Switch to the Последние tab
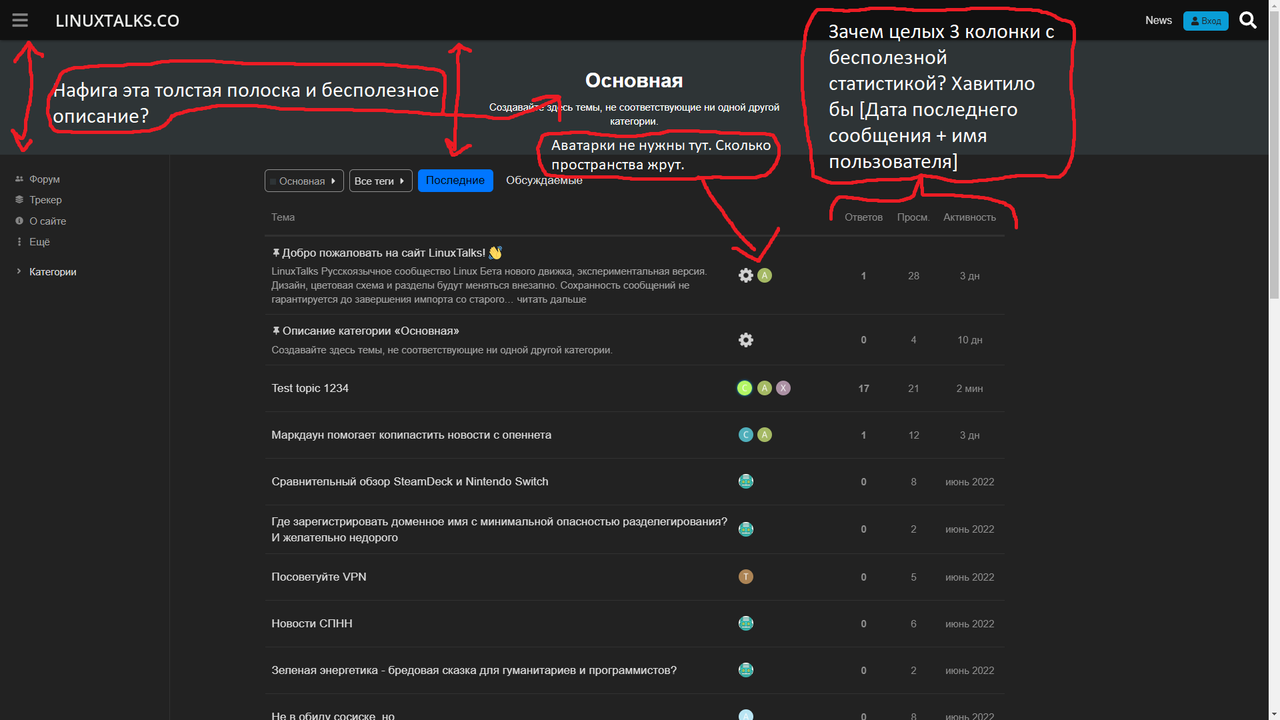Image resolution: width=1280 pixels, height=720 pixels. [455, 180]
